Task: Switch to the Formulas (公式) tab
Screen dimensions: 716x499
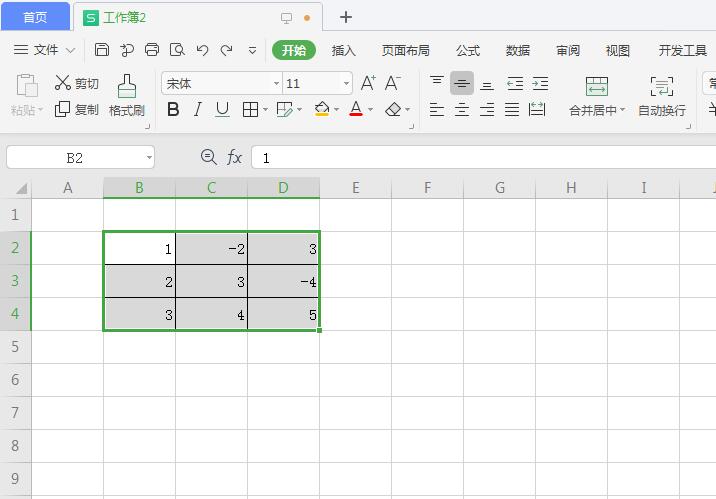Action: coord(468,50)
